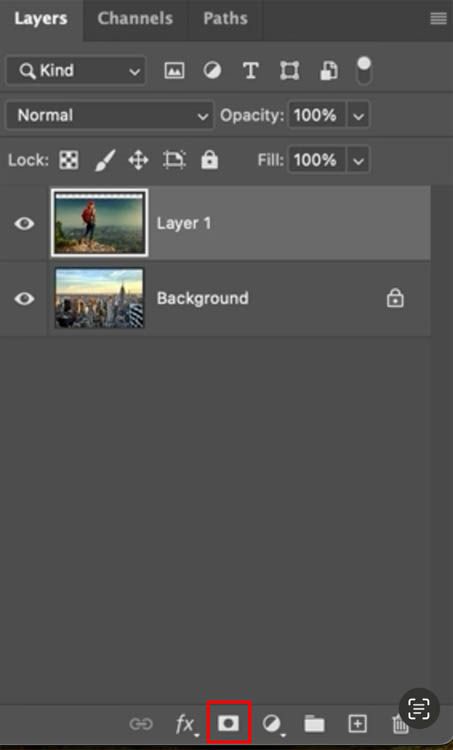
Task: Filter for type layers
Action: coord(251,71)
